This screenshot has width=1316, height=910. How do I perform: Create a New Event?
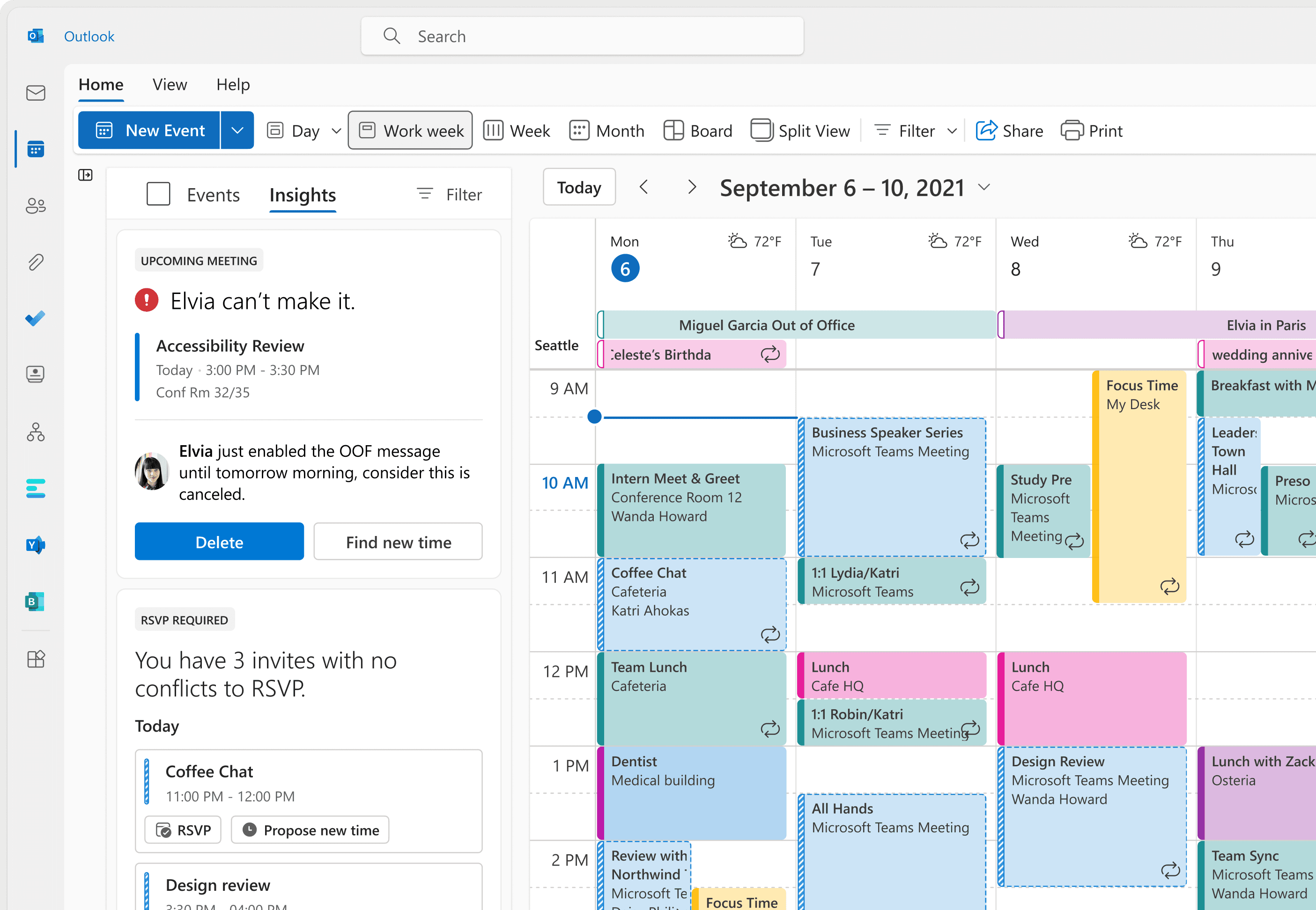[149, 131]
